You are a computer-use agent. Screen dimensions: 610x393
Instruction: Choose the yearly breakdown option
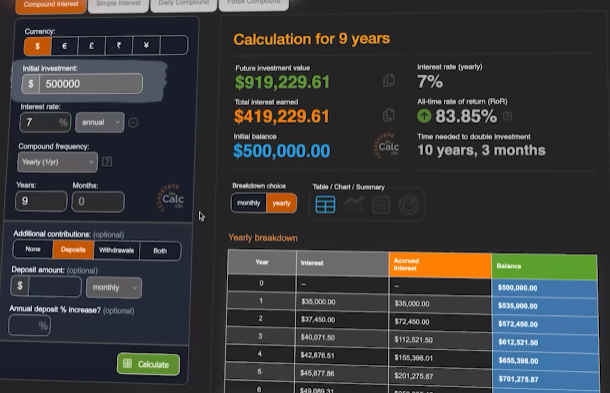[281, 203]
